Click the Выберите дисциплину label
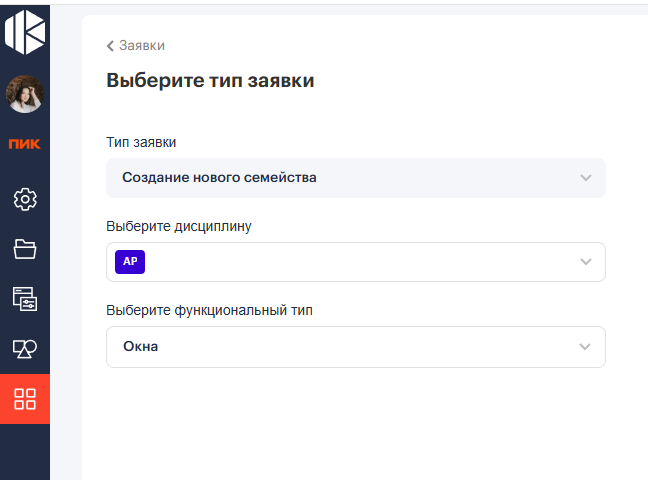This screenshot has height=480, width=648. pos(179,227)
